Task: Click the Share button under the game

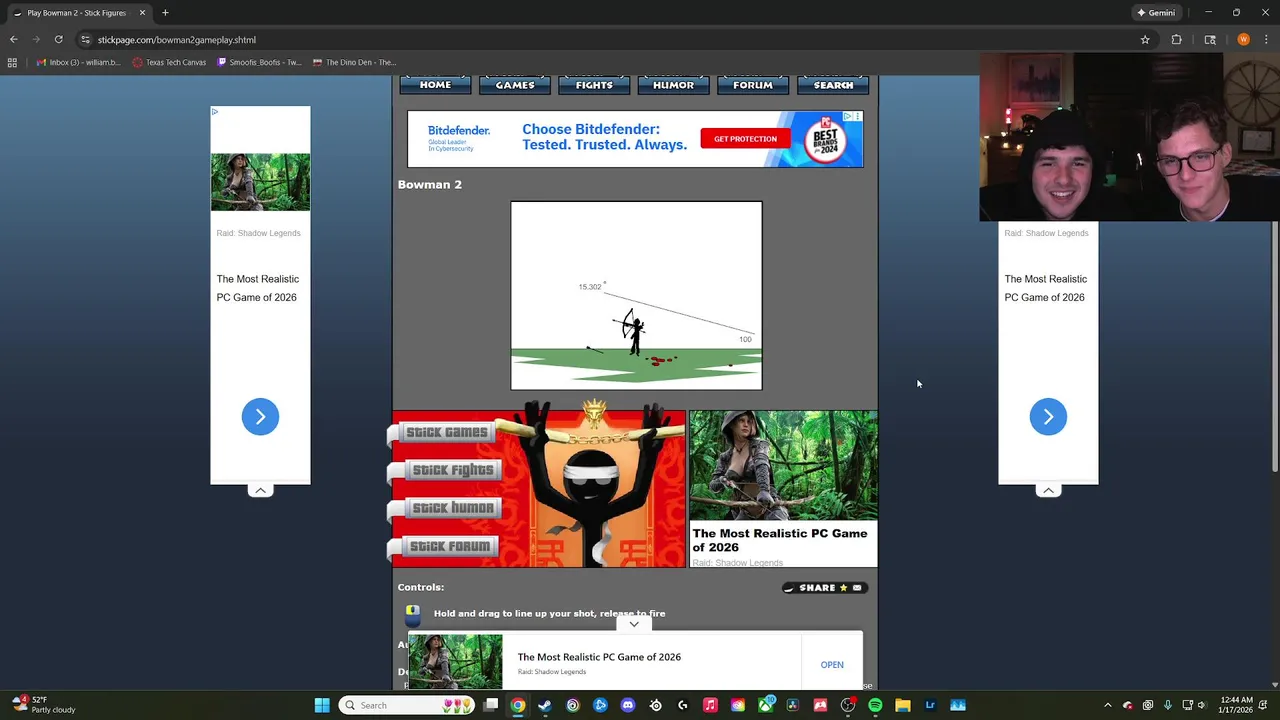Action: (825, 588)
